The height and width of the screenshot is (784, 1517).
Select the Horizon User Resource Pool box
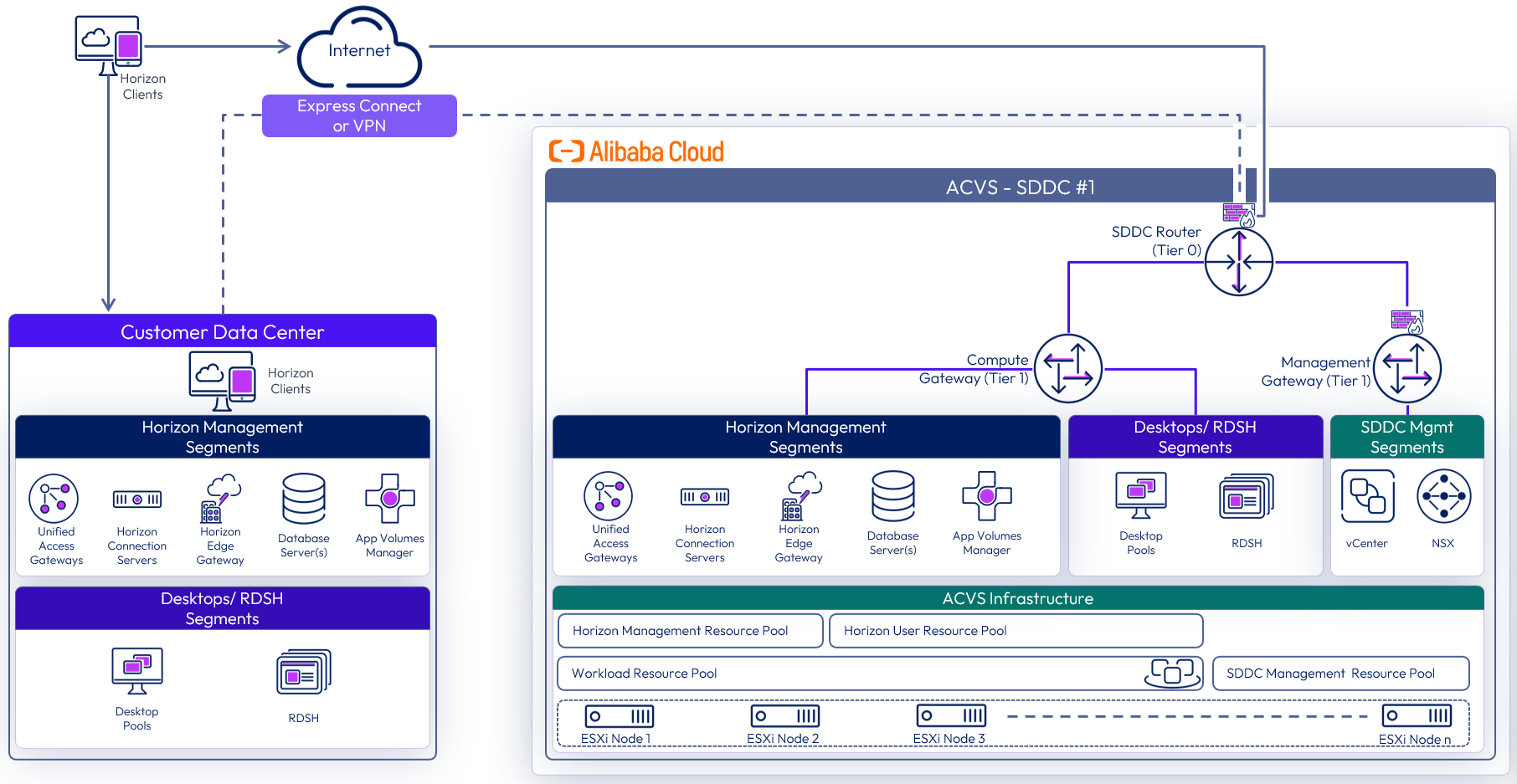click(1015, 631)
